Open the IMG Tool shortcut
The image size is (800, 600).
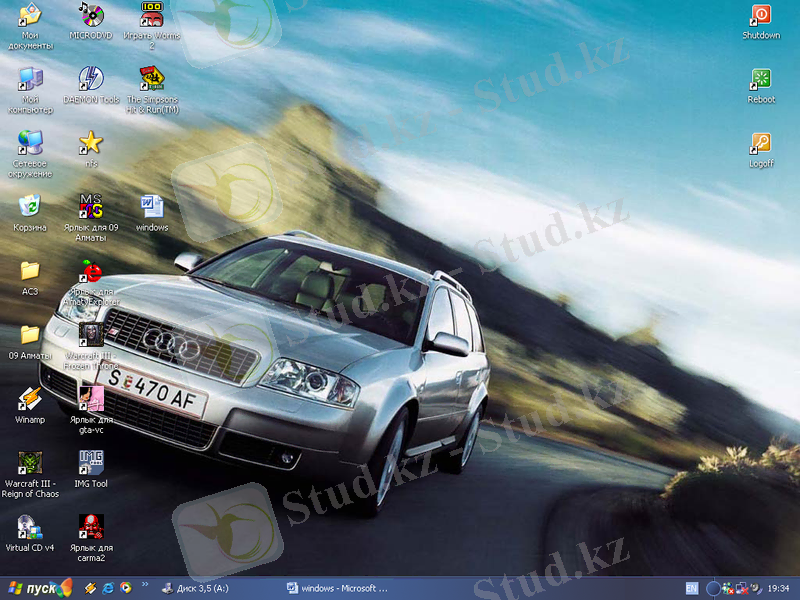click(x=91, y=469)
